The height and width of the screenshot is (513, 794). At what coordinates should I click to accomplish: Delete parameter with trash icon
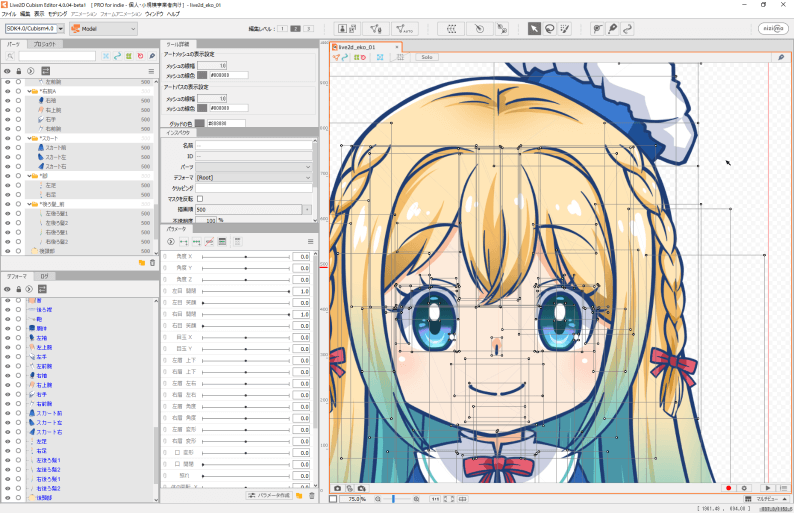point(311,496)
